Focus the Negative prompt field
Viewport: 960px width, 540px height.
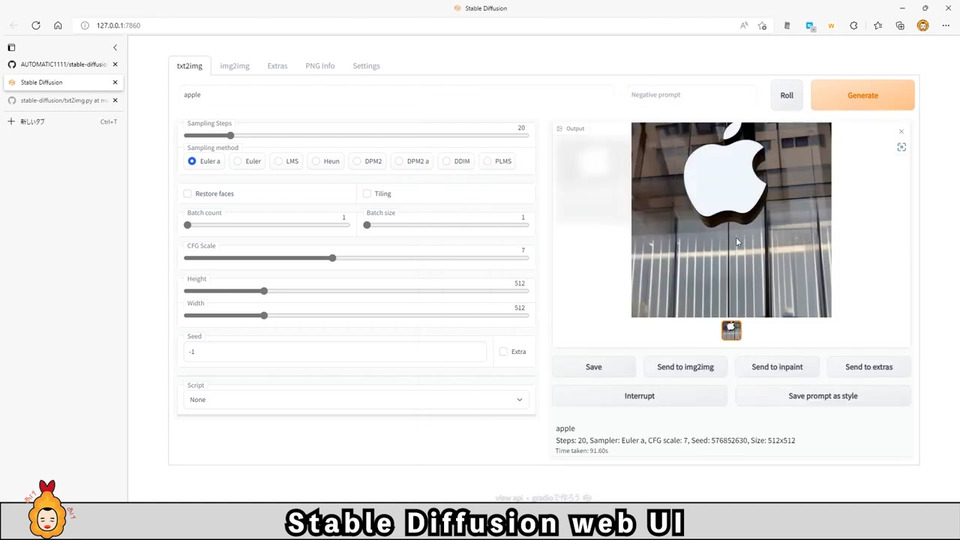tap(692, 95)
